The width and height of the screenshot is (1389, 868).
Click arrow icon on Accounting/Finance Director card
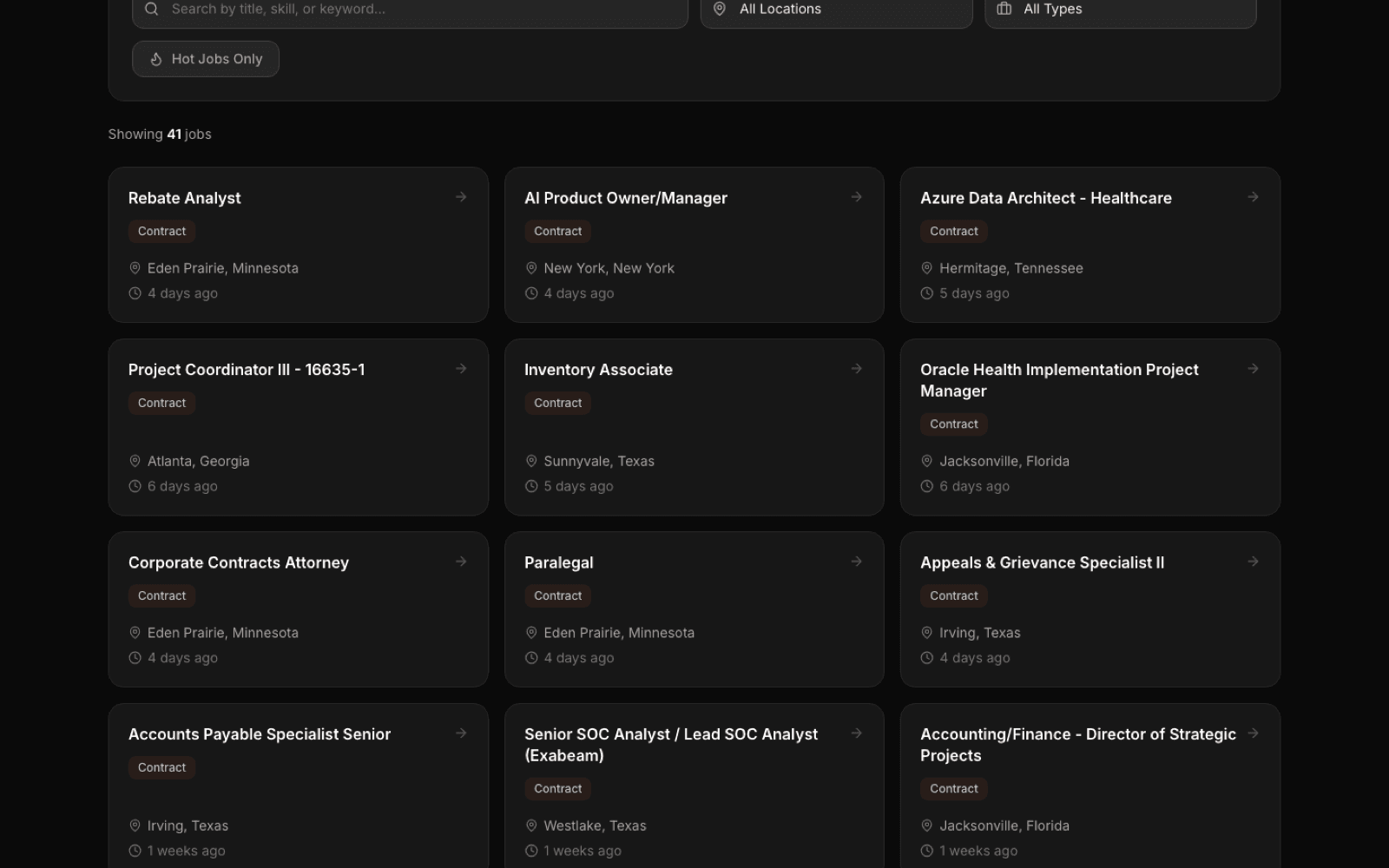1253,733
